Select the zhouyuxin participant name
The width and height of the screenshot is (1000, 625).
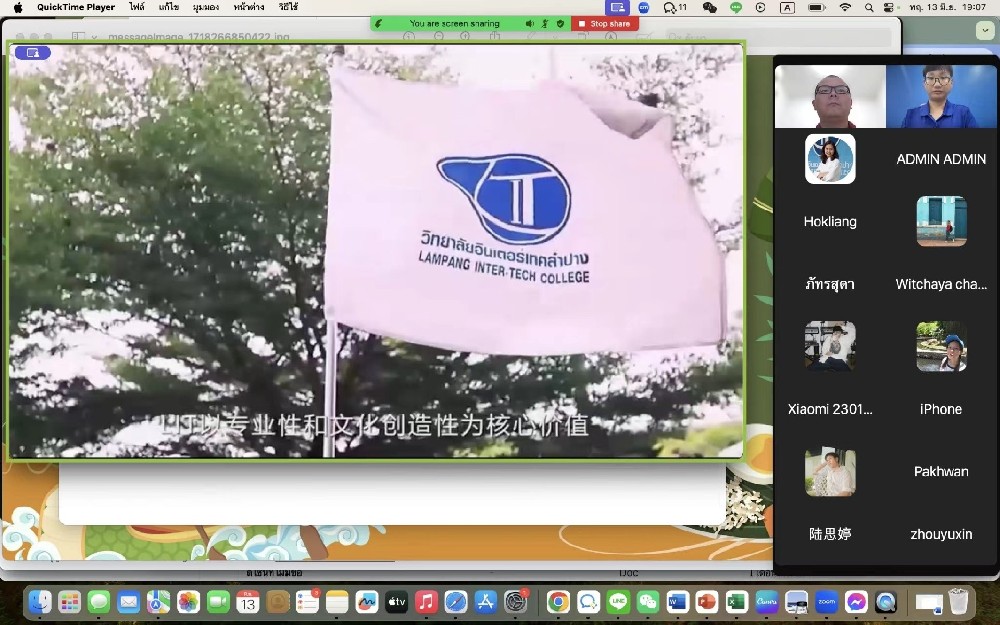click(x=941, y=534)
